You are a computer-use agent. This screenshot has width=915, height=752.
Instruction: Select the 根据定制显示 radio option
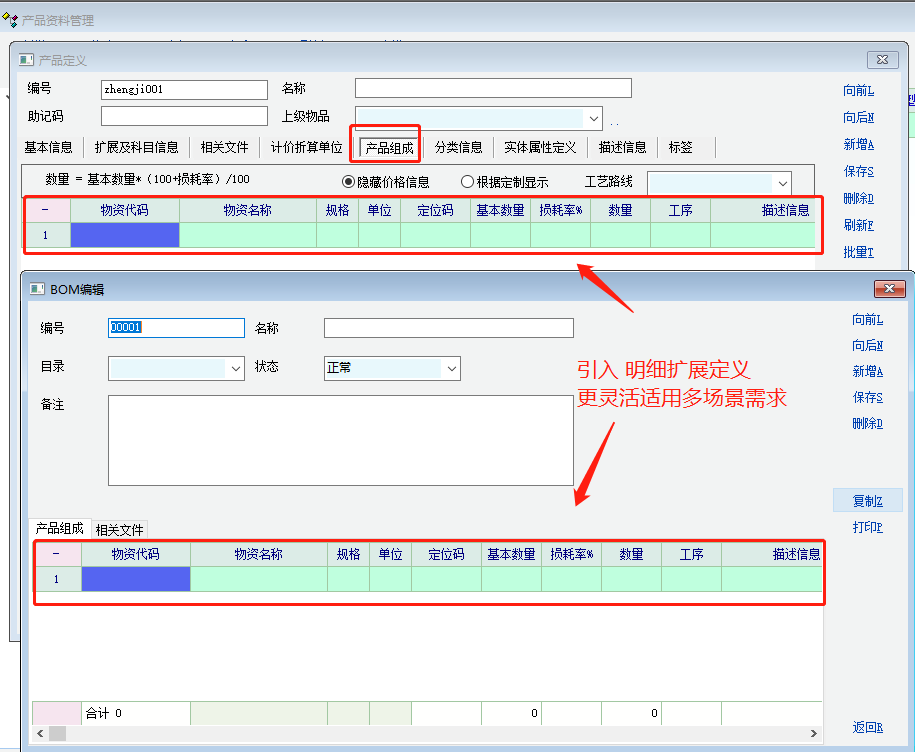click(x=467, y=182)
